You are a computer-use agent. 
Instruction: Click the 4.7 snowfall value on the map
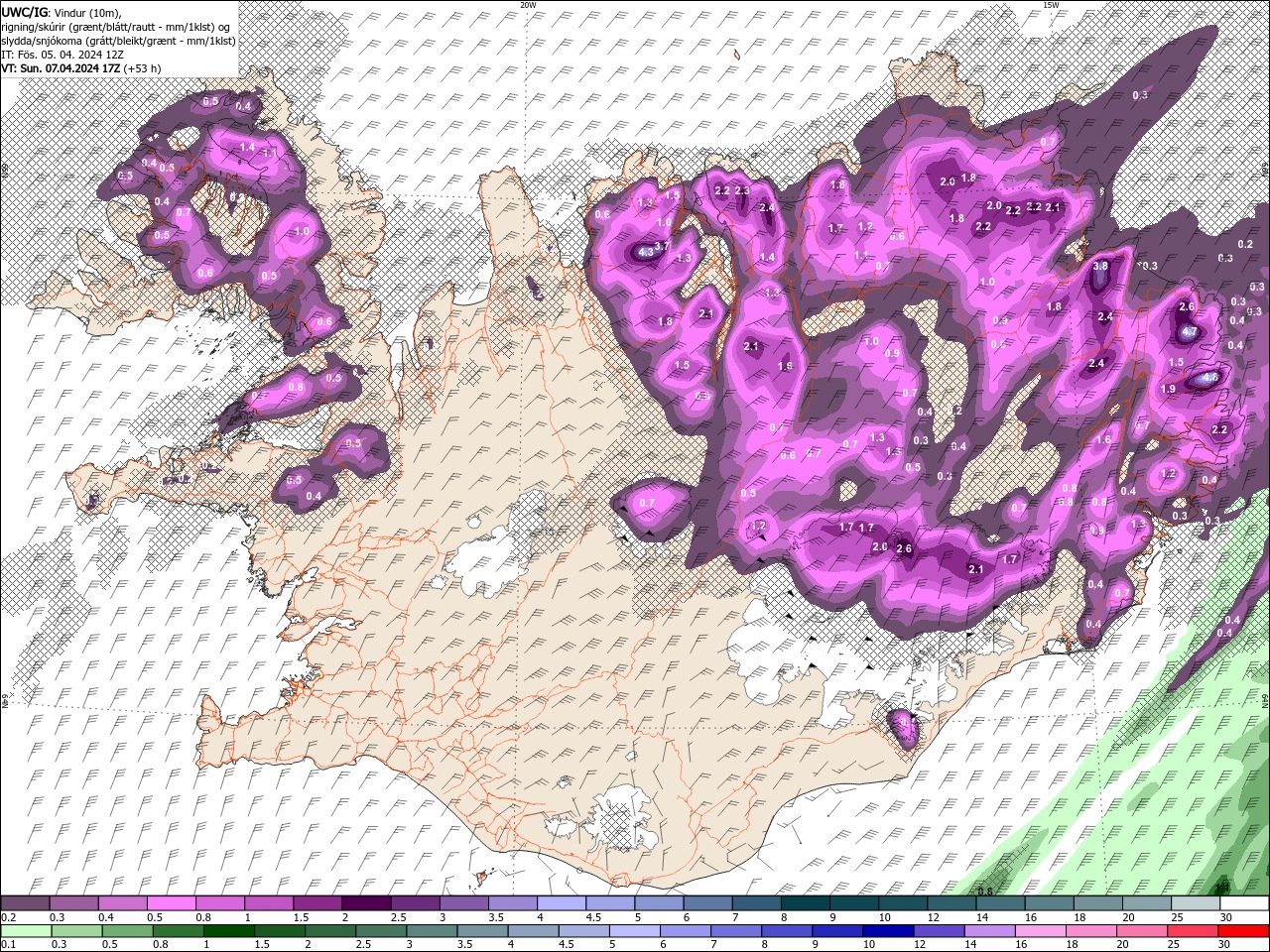(x=1191, y=333)
